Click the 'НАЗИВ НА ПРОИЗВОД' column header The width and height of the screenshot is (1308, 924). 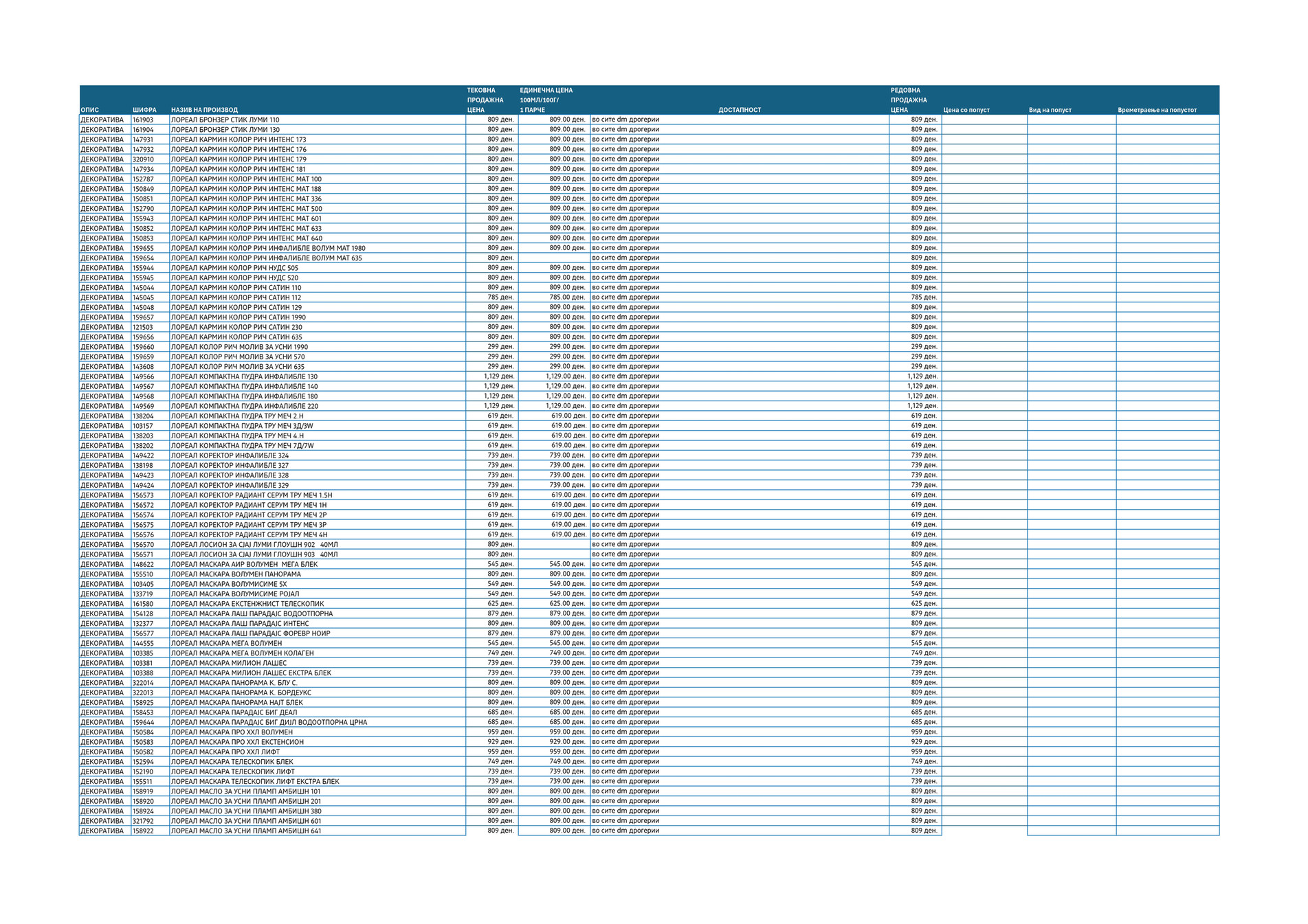[204, 110]
